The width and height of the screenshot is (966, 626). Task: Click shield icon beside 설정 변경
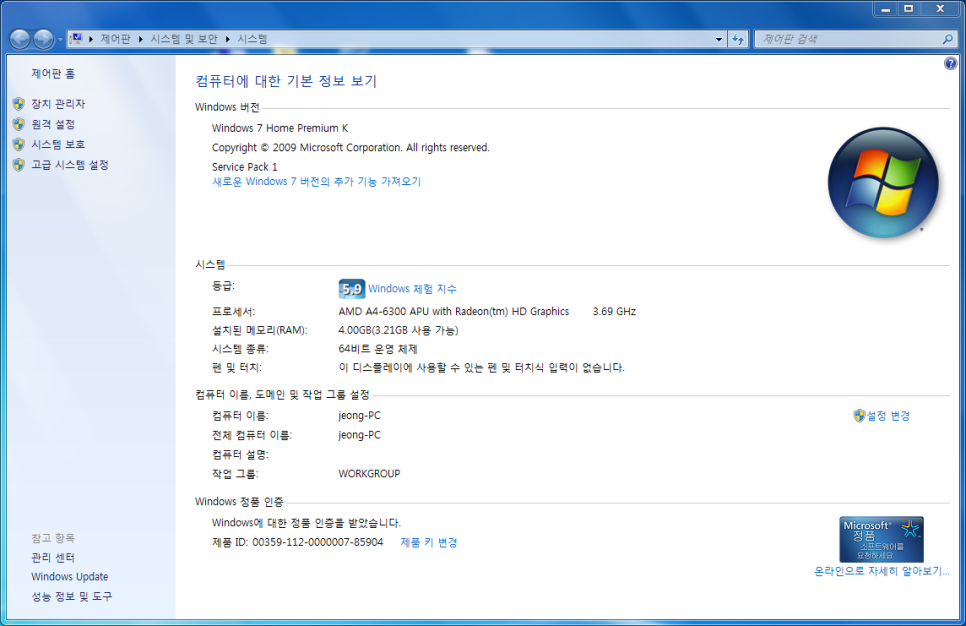pyautogui.click(x=859, y=416)
